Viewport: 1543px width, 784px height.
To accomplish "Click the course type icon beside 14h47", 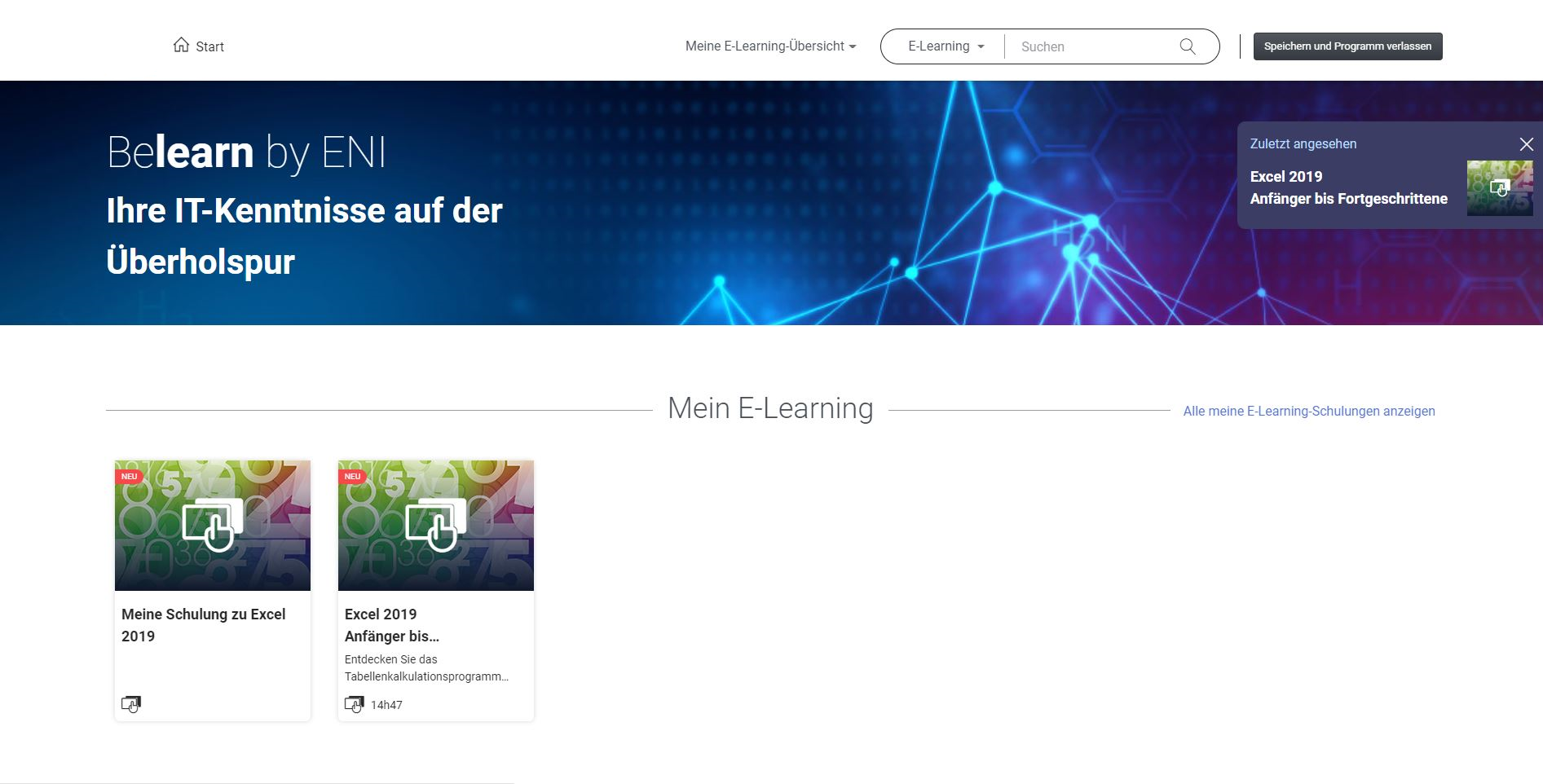I will tap(355, 704).
